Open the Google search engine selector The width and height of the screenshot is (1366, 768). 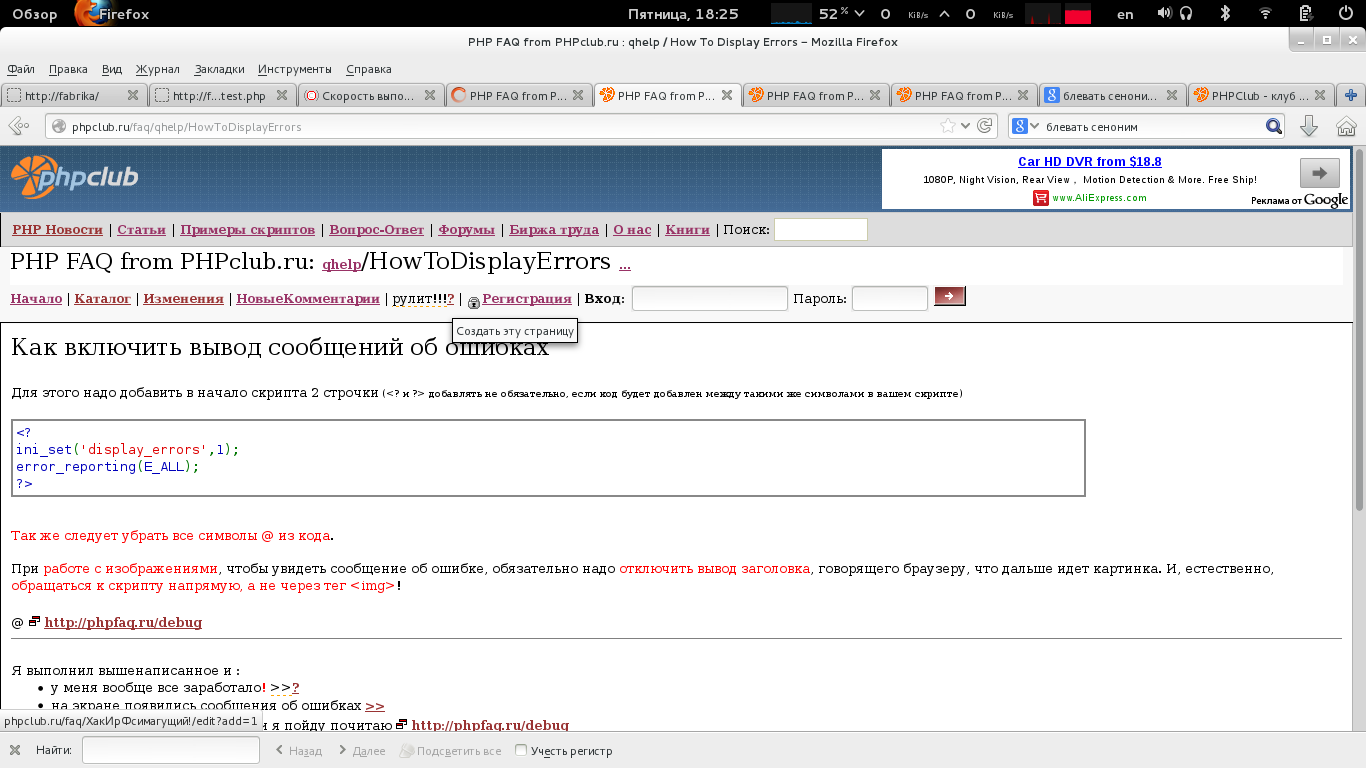[x=1024, y=126]
